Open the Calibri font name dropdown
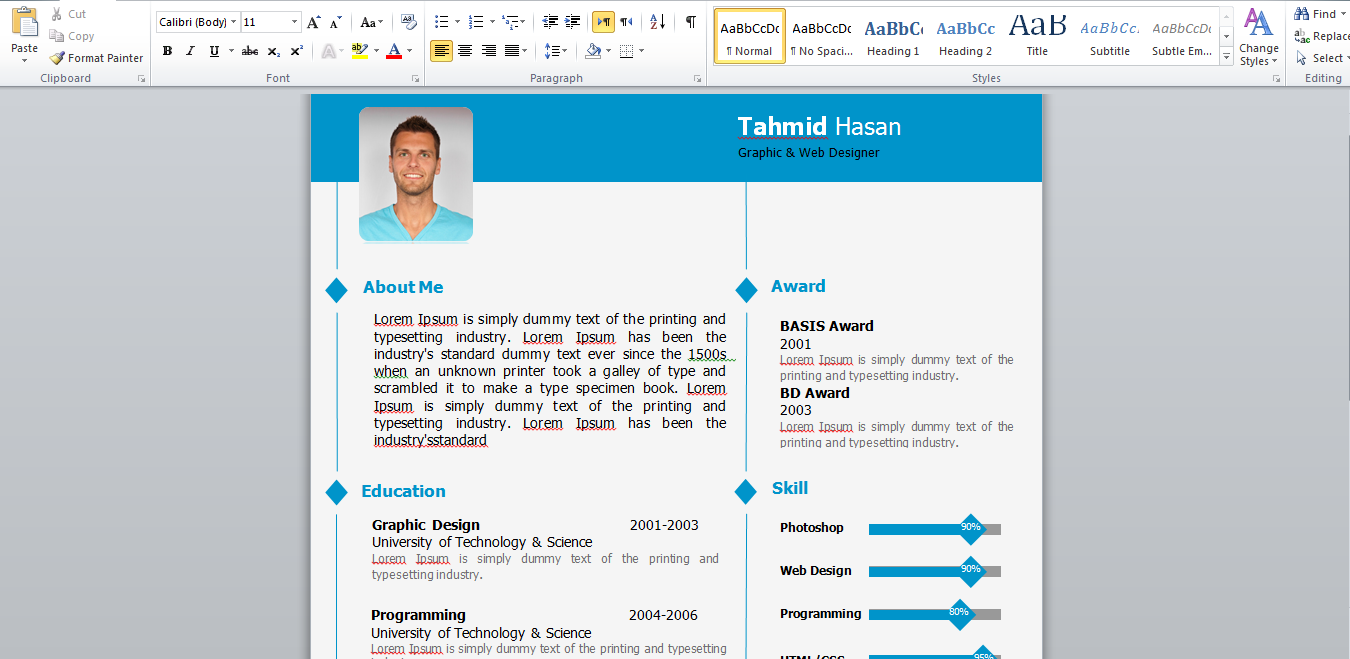Viewport: 1350px width, 659px height. coord(234,22)
